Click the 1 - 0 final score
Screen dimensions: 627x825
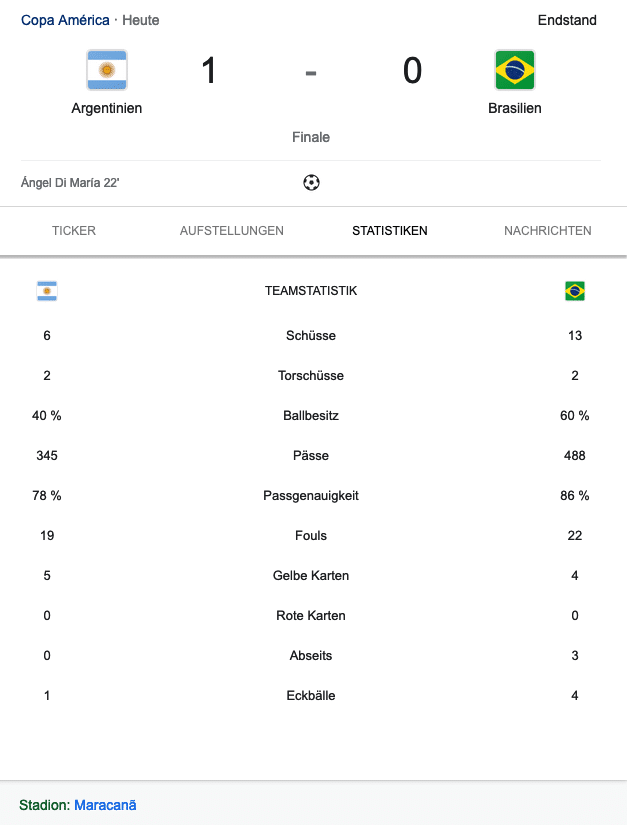(311, 70)
